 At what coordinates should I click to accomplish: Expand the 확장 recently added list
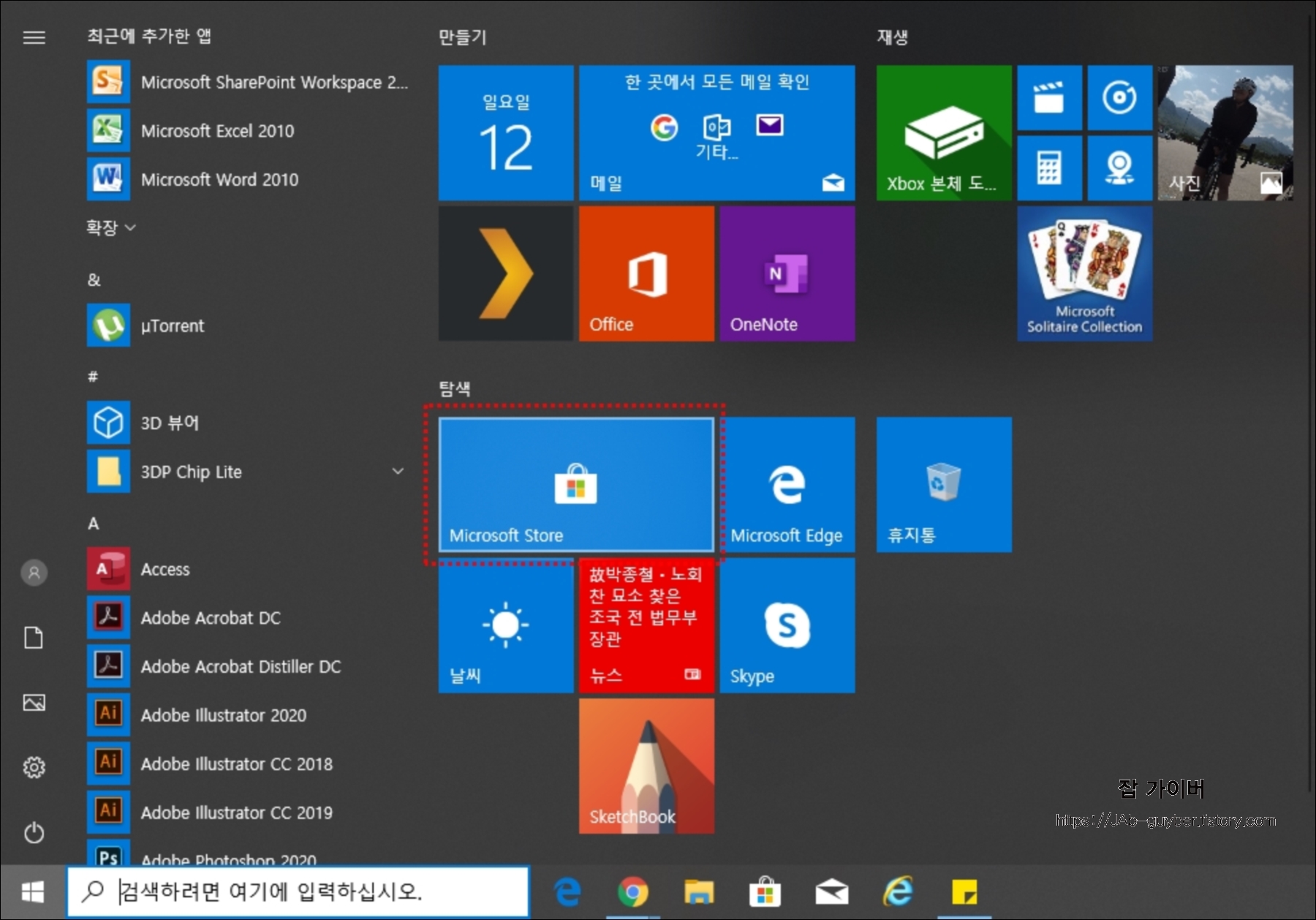click(110, 227)
